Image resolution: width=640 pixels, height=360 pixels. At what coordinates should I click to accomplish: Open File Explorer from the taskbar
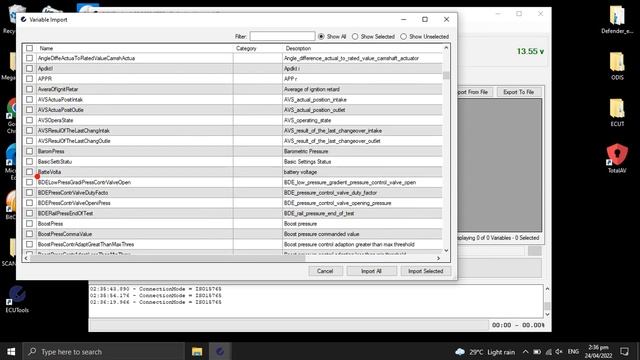(x=197, y=351)
